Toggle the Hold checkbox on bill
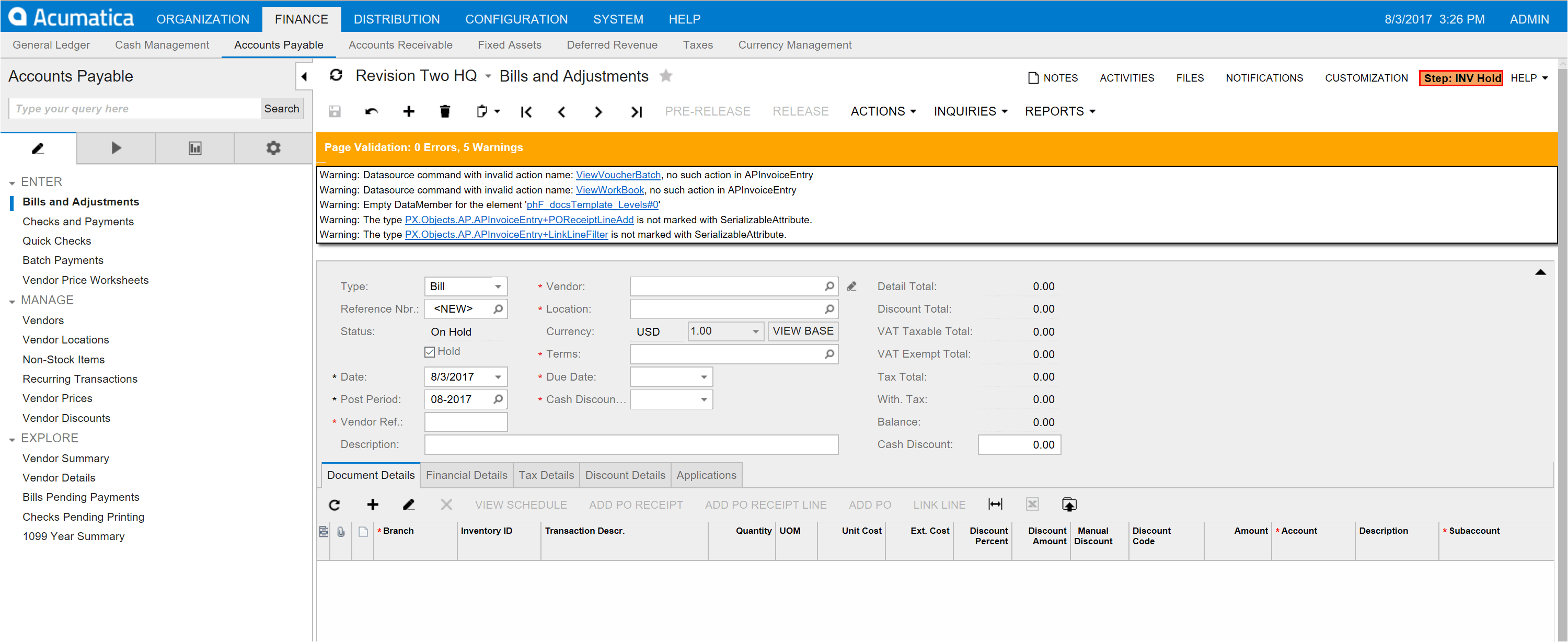This screenshot has width=1568, height=642. [431, 351]
